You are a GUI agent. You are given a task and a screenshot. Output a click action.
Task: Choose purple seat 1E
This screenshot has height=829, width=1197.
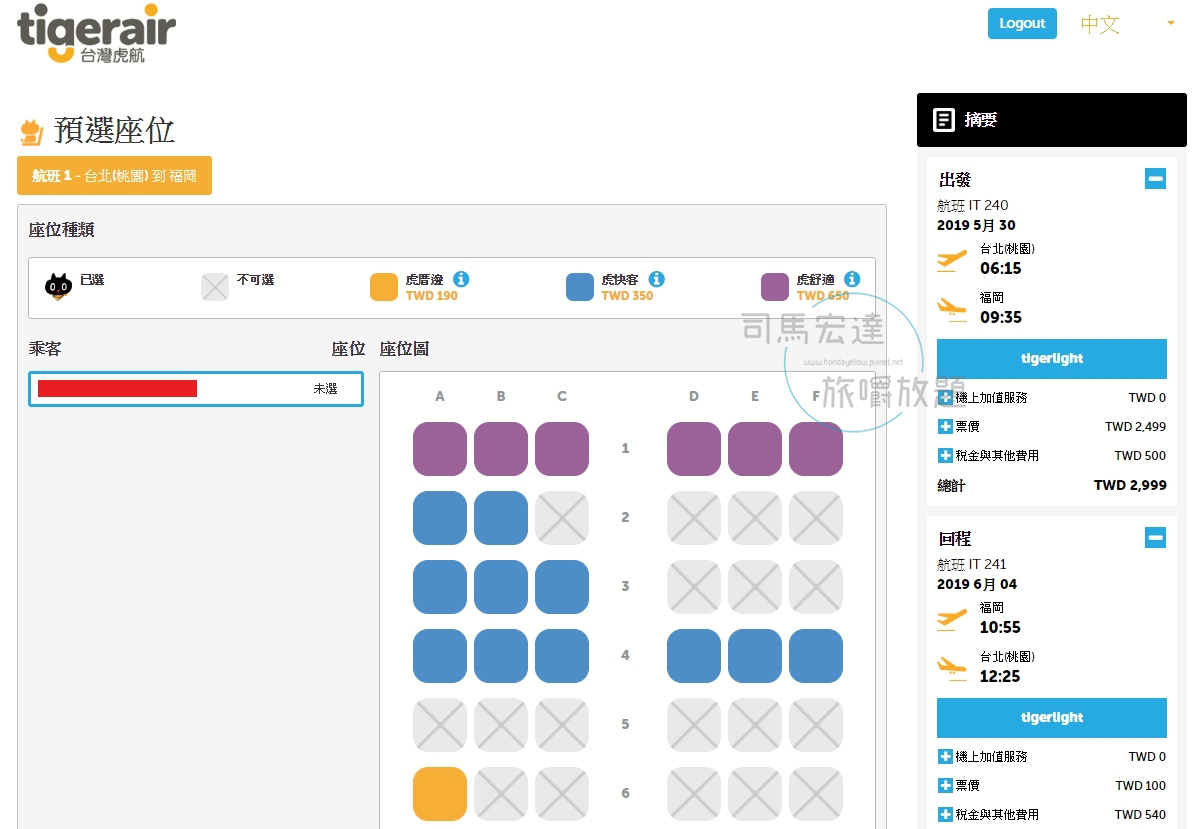coord(755,449)
